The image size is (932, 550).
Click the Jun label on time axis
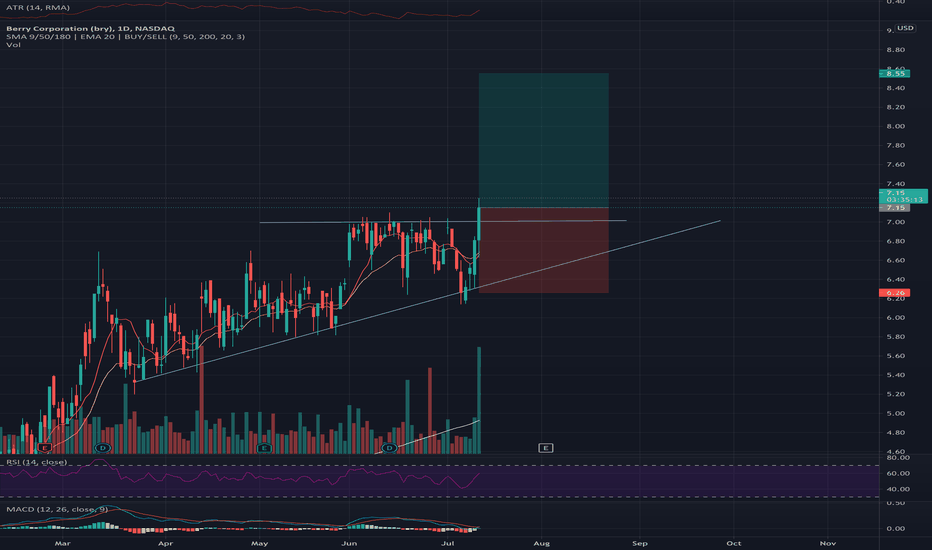tap(349, 543)
